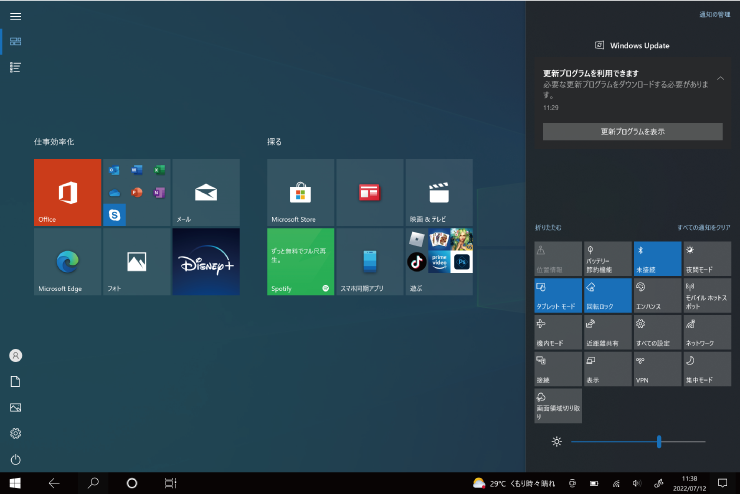Expand the Start hamburger menu
The height and width of the screenshot is (495, 740).
point(16,17)
